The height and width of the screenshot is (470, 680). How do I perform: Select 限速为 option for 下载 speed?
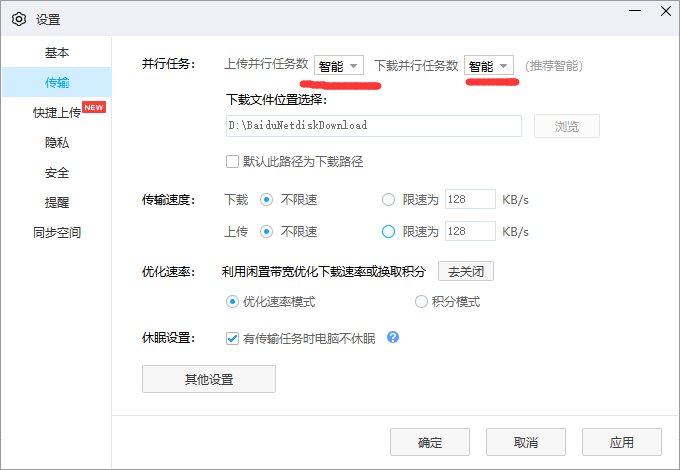(x=388, y=199)
